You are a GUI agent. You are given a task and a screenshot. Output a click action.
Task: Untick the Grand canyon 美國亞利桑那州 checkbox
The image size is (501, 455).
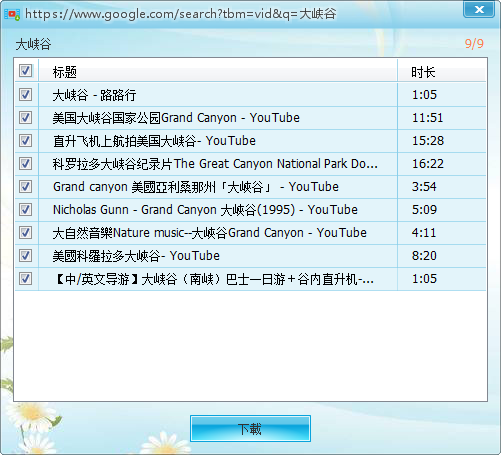[x=25, y=187]
